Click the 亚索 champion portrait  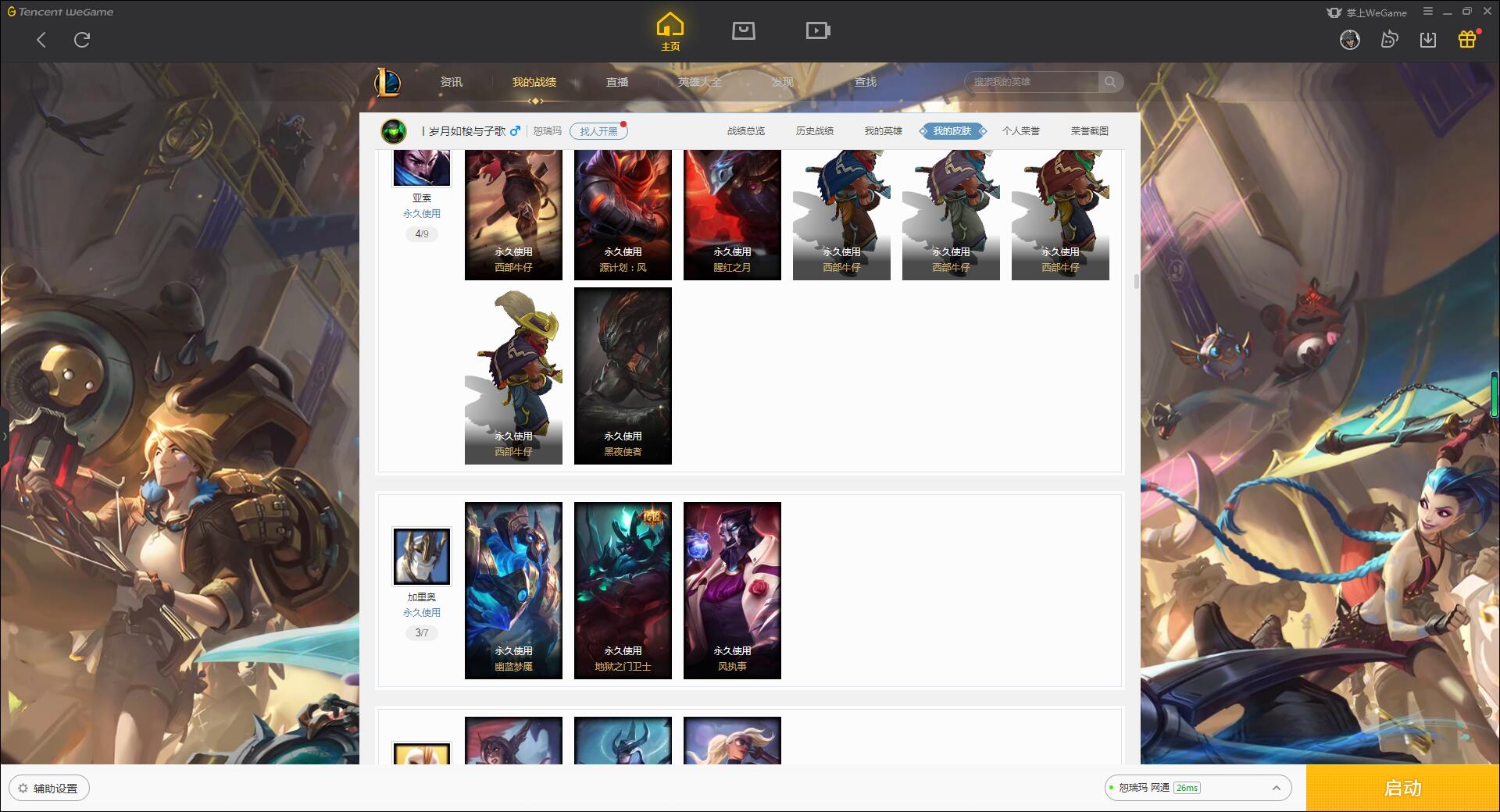pos(421,167)
